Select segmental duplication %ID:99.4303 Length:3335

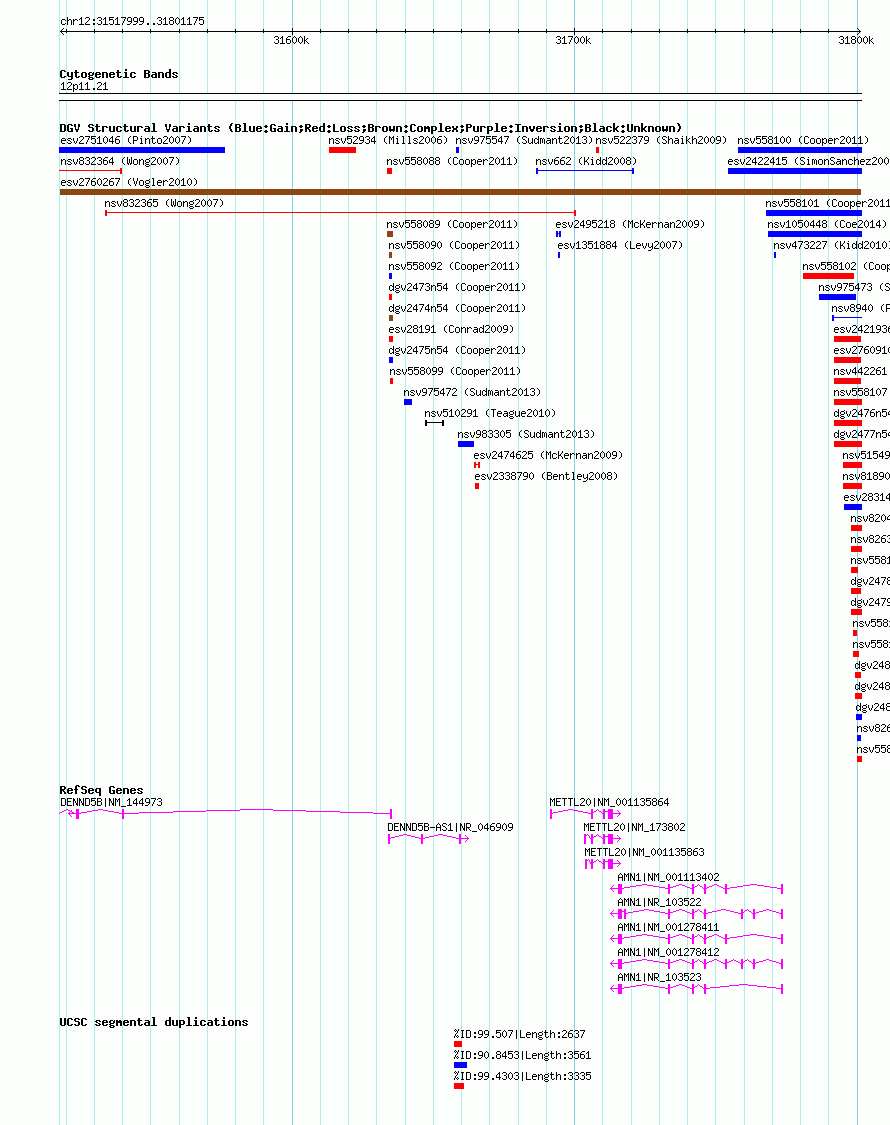tap(459, 1086)
